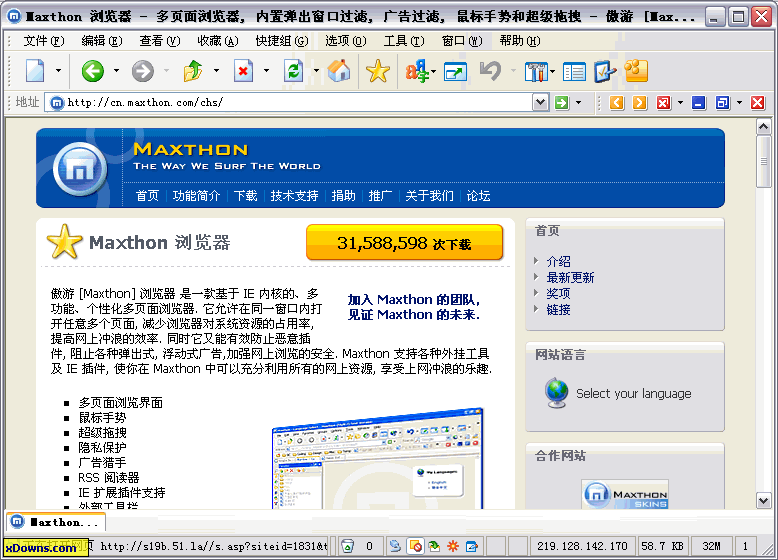
Task: Click the Up folder toolbar icon
Action: tap(193, 71)
